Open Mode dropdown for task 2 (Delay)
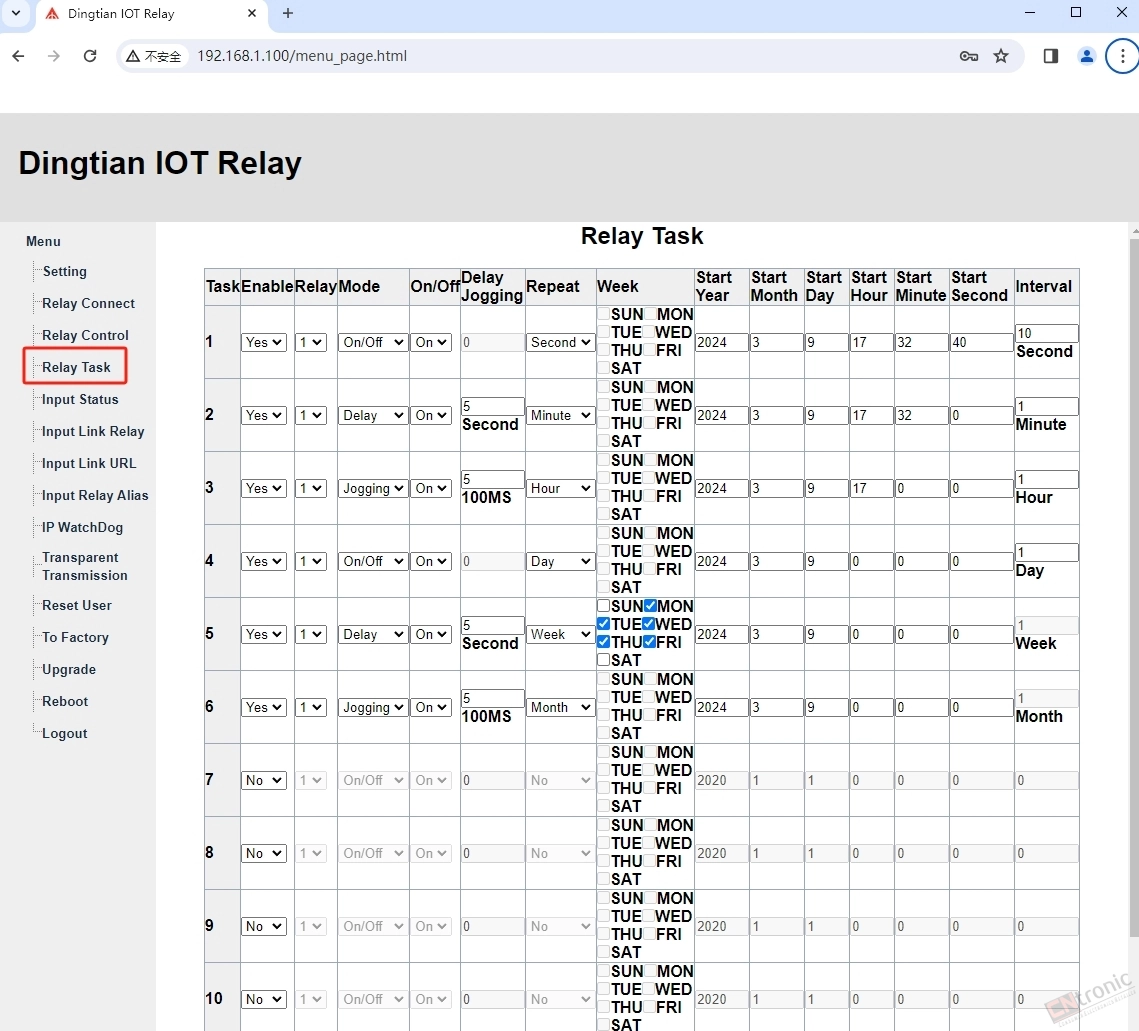This screenshot has width=1139, height=1031. click(373, 415)
